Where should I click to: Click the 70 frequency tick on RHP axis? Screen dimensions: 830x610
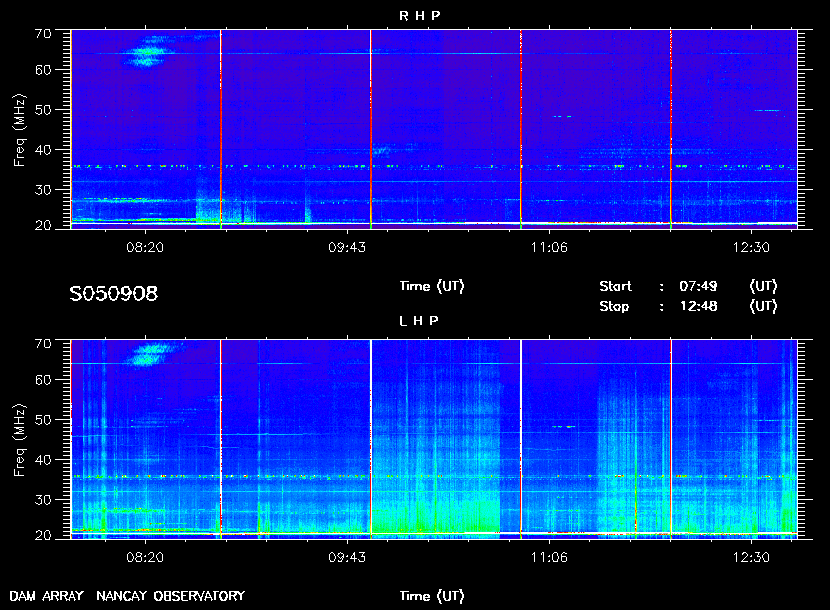pos(43,33)
